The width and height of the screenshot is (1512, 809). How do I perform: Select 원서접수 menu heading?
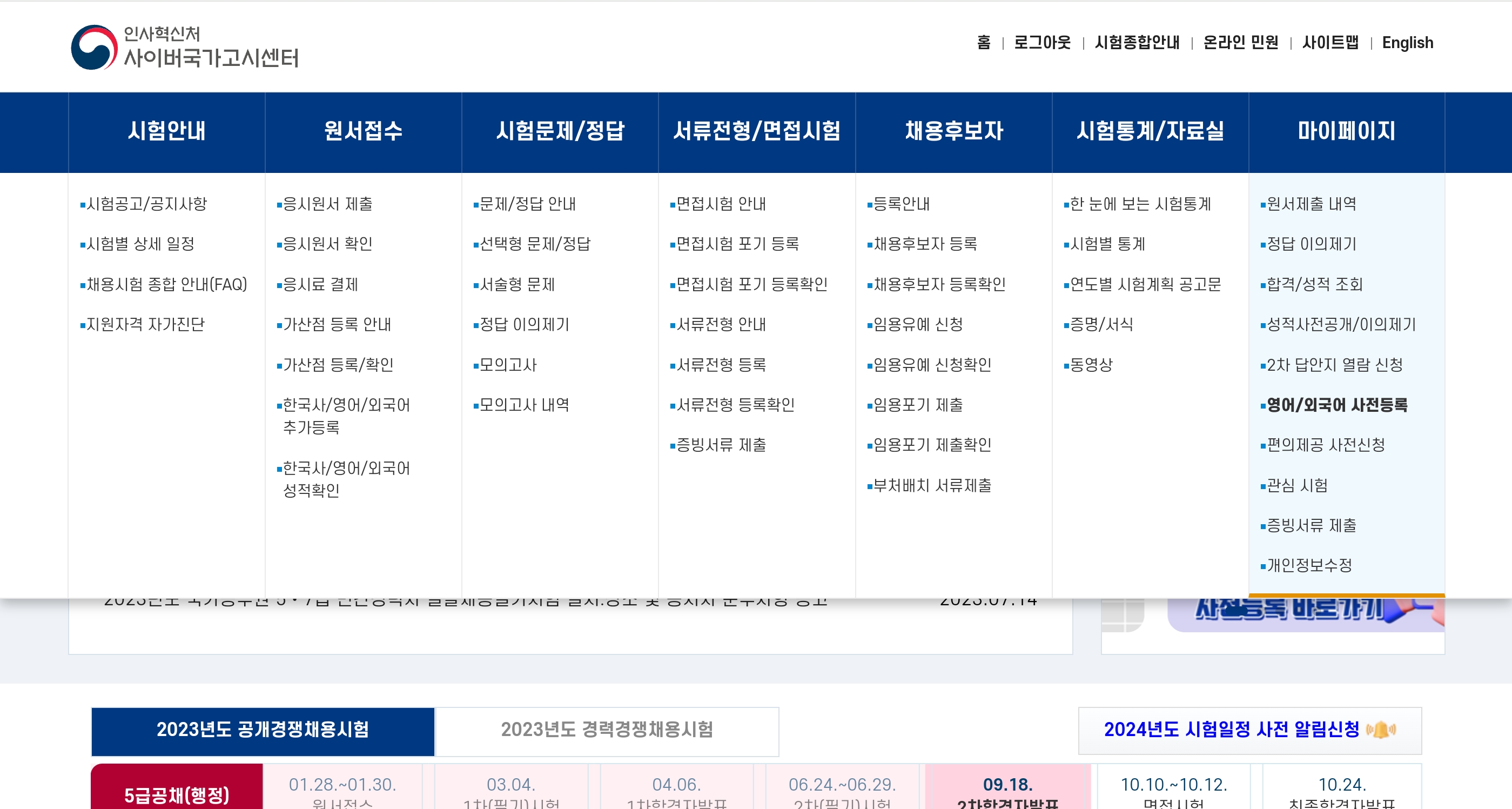pyautogui.click(x=362, y=131)
